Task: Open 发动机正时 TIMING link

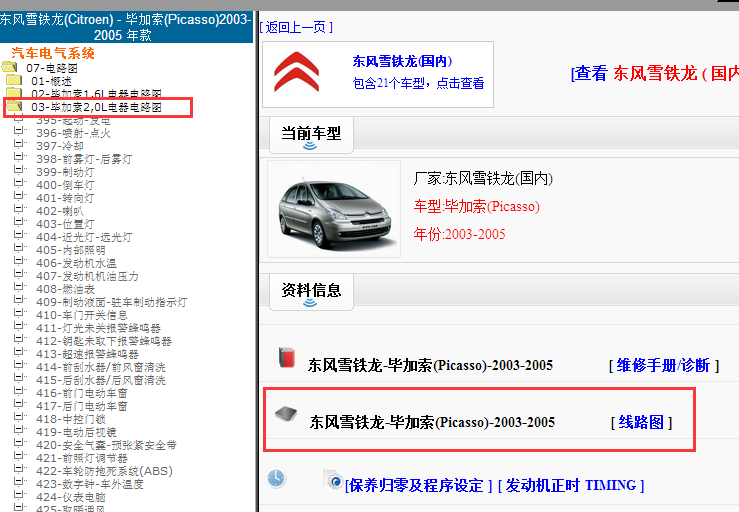Action: (571, 485)
